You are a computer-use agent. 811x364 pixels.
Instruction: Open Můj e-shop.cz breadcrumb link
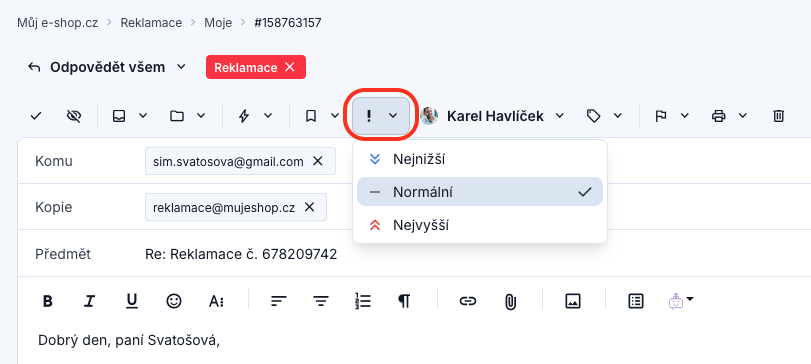point(57,23)
